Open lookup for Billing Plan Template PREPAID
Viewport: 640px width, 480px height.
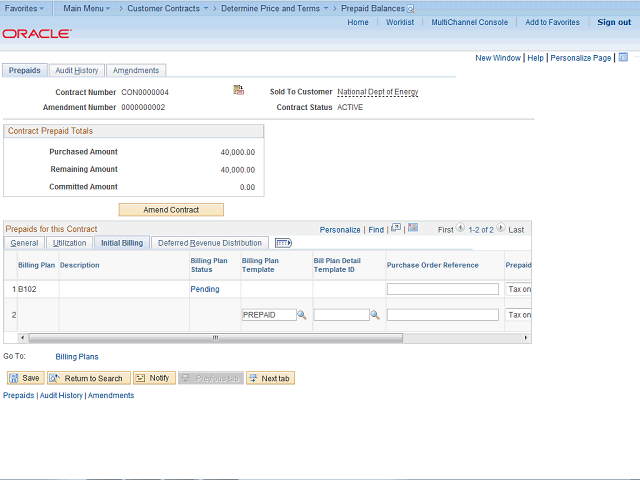pos(302,315)
